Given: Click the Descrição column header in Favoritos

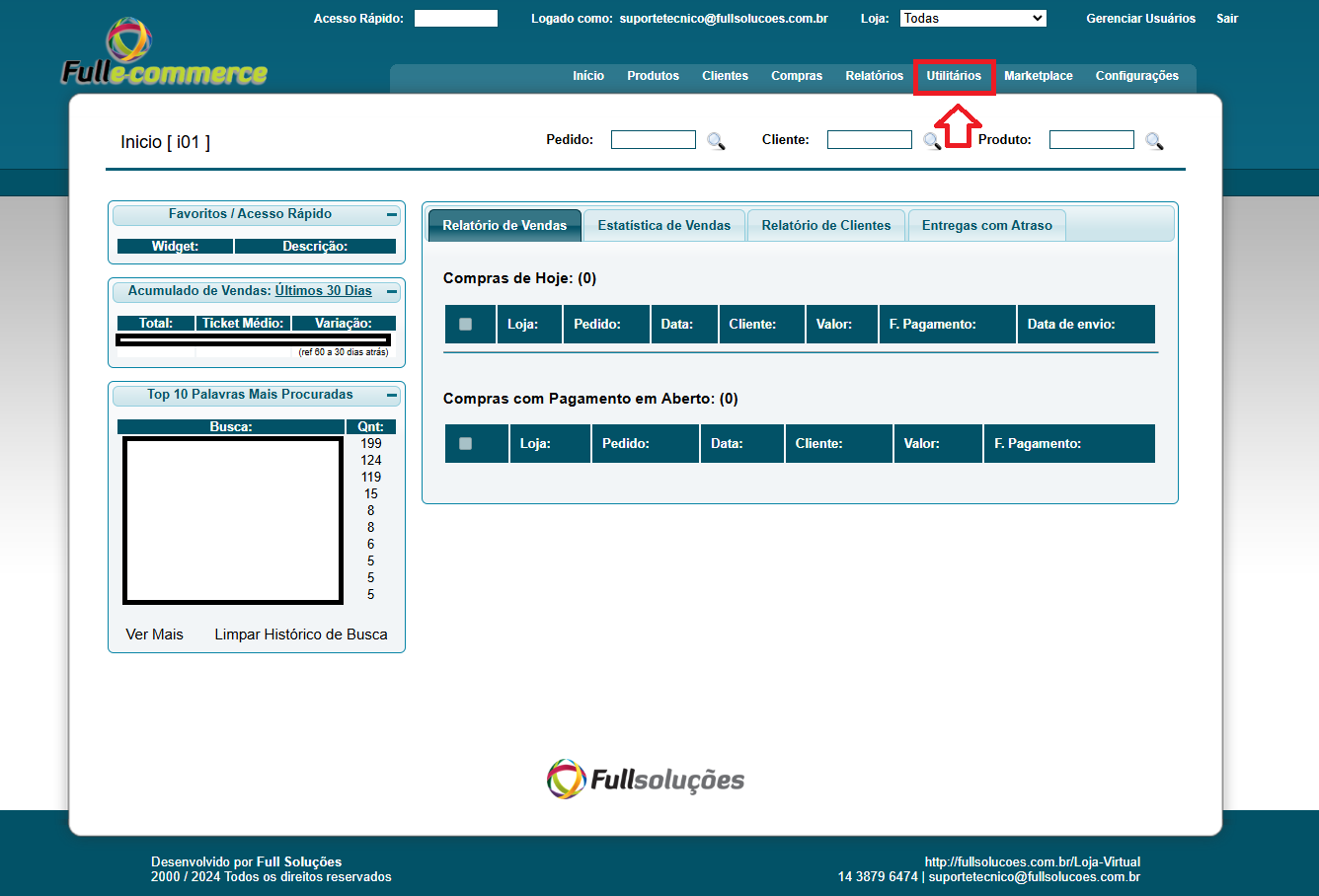Looking at the screenshot, I should tap(315, 246).
